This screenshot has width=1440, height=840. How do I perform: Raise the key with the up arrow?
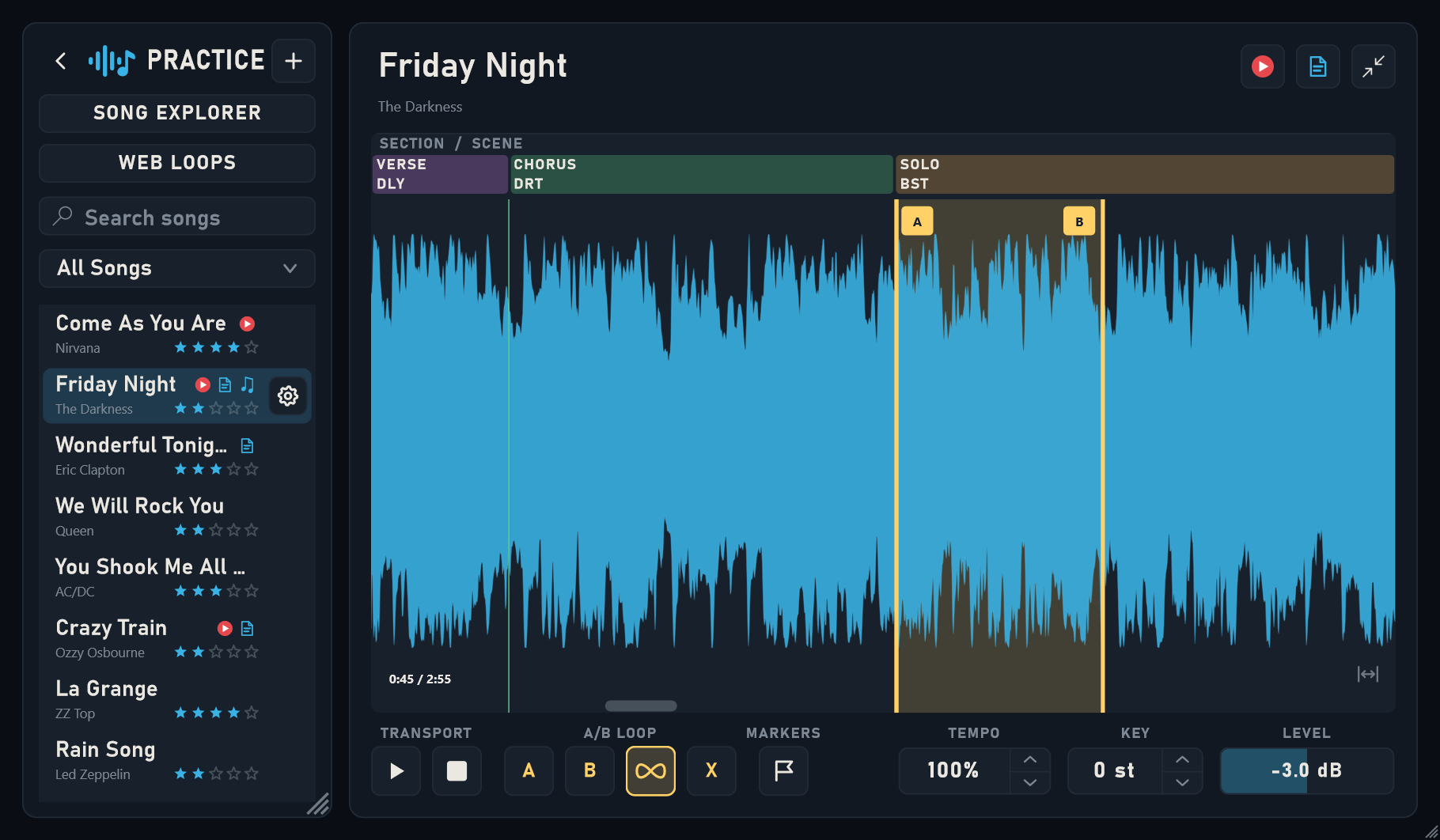coord(1182,759)
